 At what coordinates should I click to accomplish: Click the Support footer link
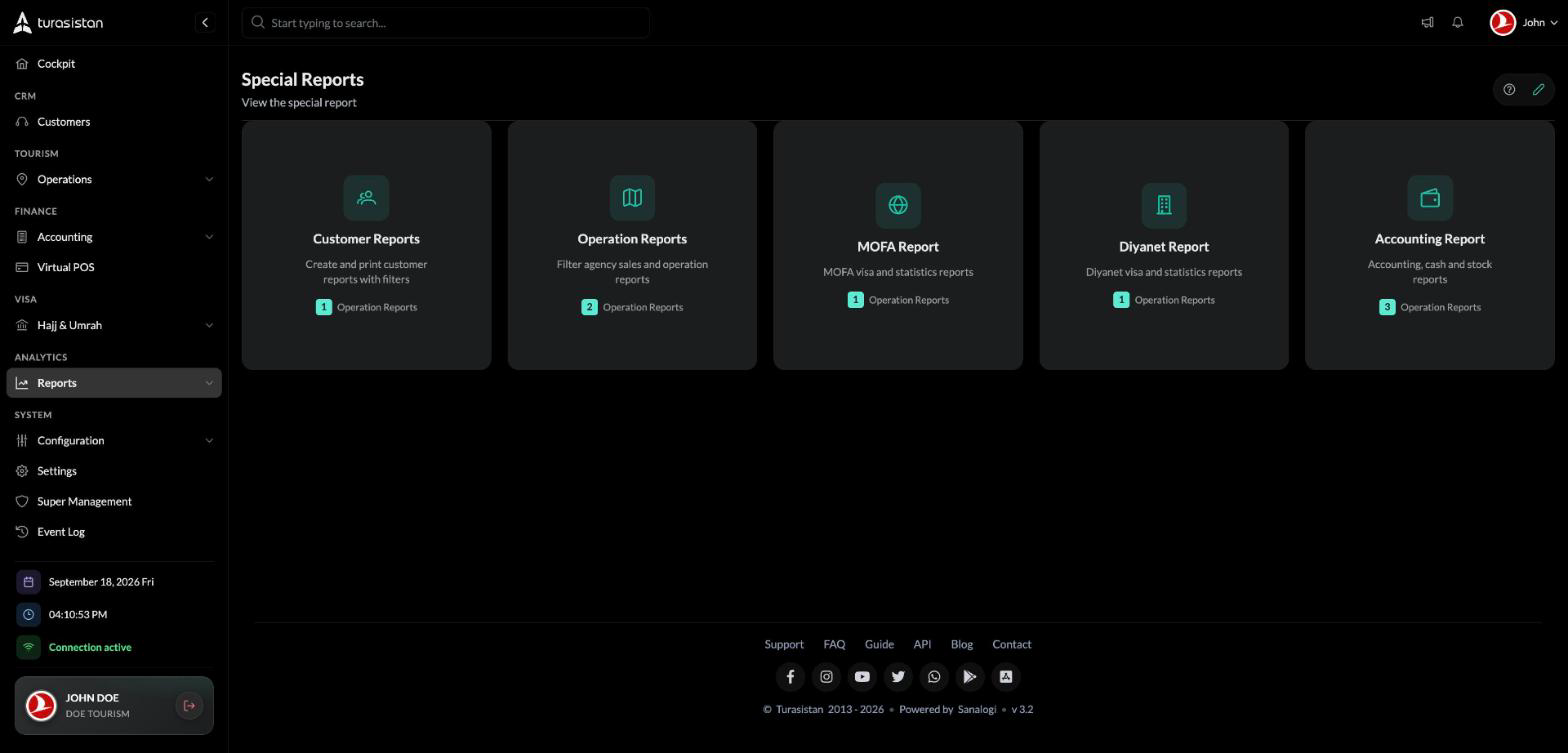[x=784, y=645]
